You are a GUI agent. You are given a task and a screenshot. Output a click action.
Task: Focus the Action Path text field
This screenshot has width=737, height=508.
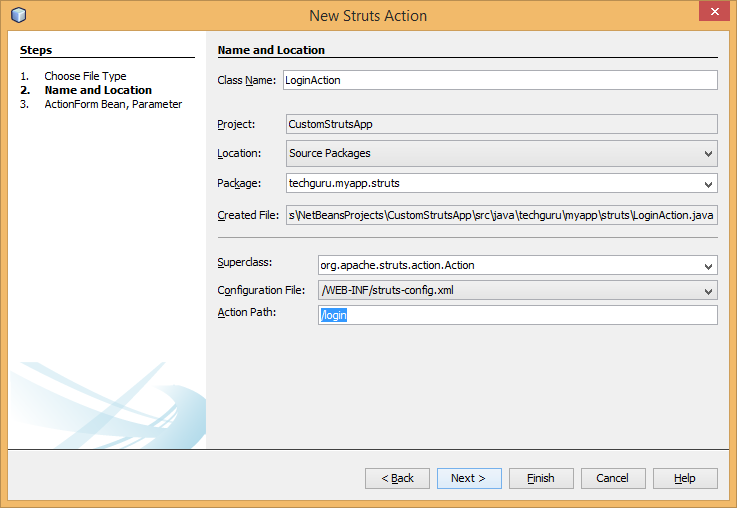pos(517,315)
